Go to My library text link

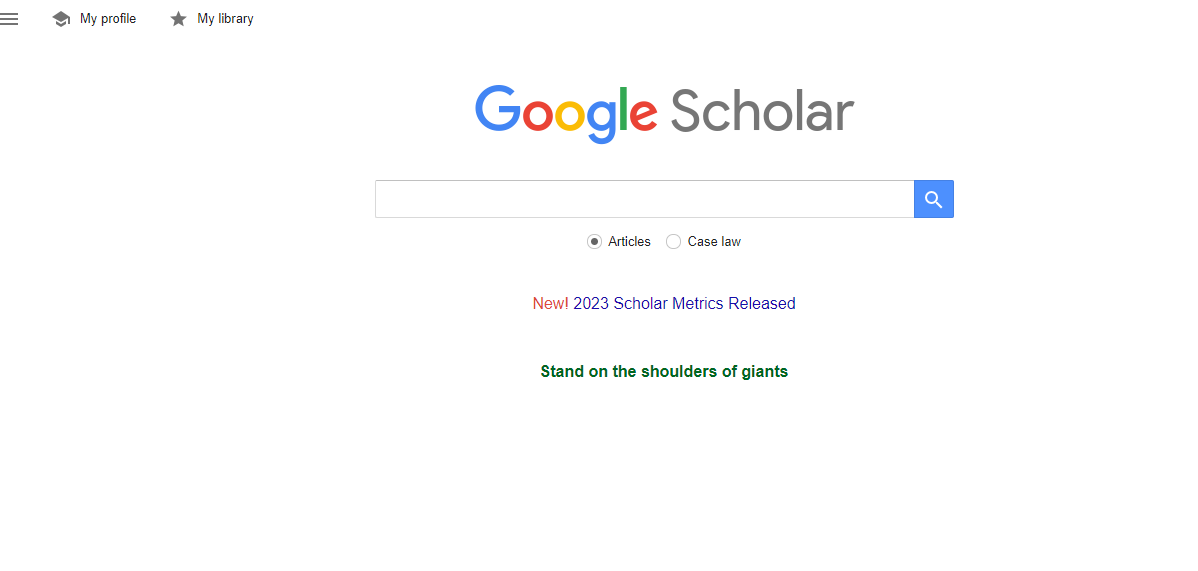(x=225, y=19)
